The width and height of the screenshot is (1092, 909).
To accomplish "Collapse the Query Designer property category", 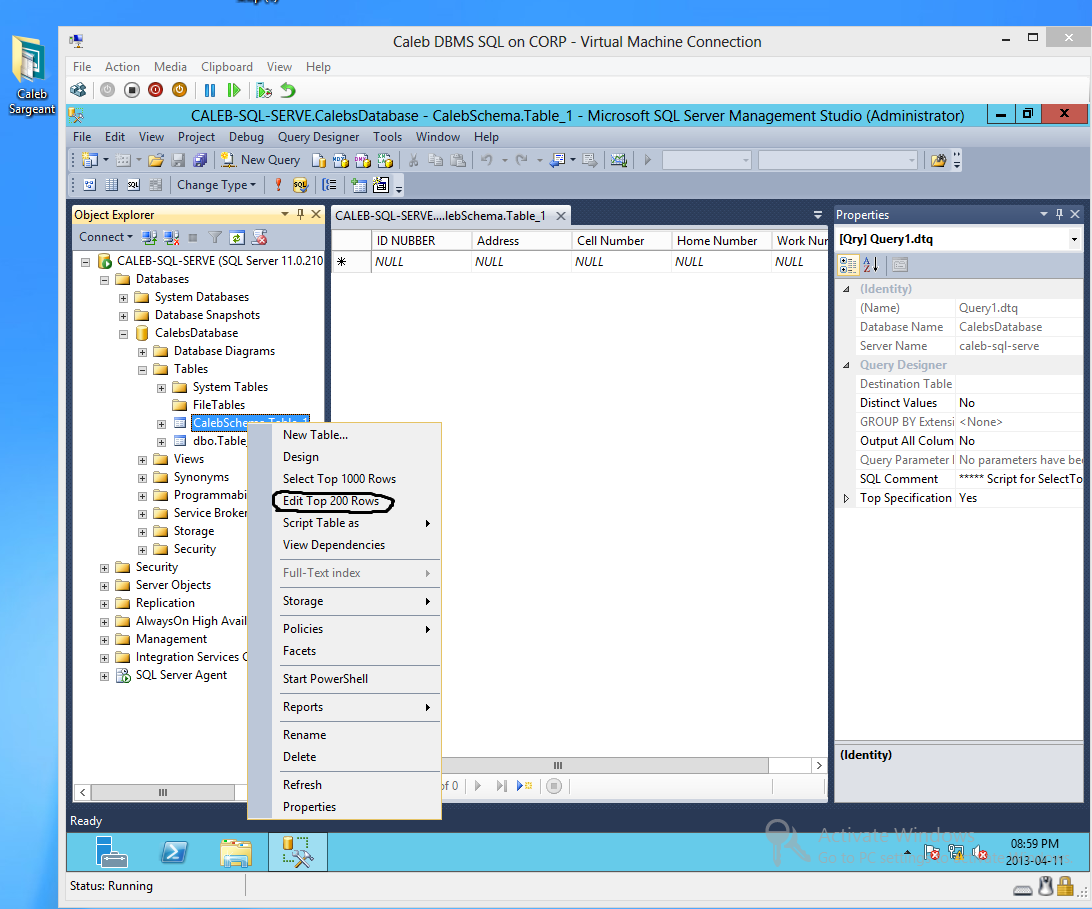I will (x=846, y=365).
